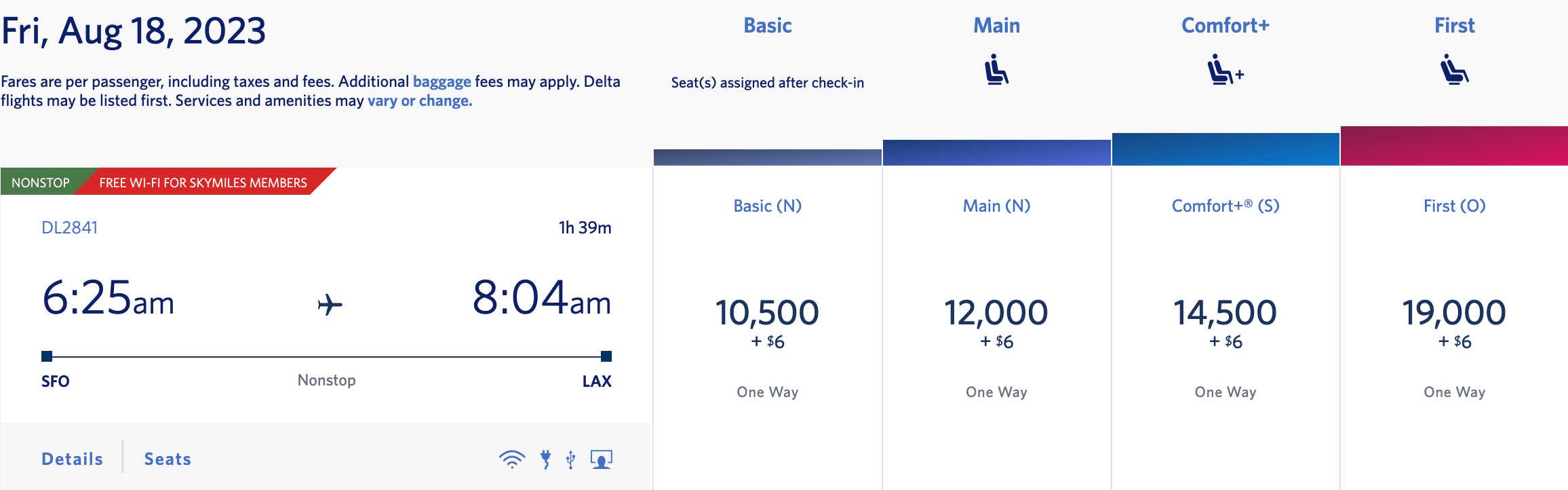
Task: Click the flight number DL2841
Action: (x=68, y=227)
